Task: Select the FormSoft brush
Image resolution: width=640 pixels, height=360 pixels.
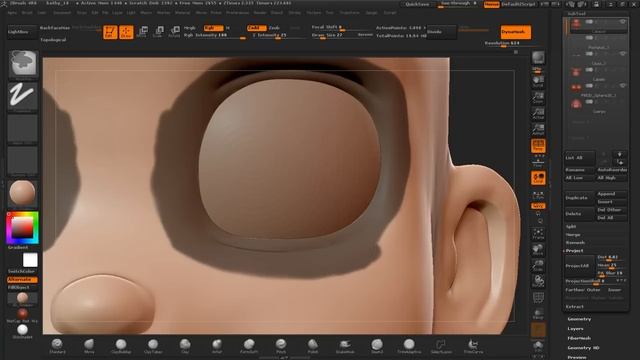Action: (249, 346)
